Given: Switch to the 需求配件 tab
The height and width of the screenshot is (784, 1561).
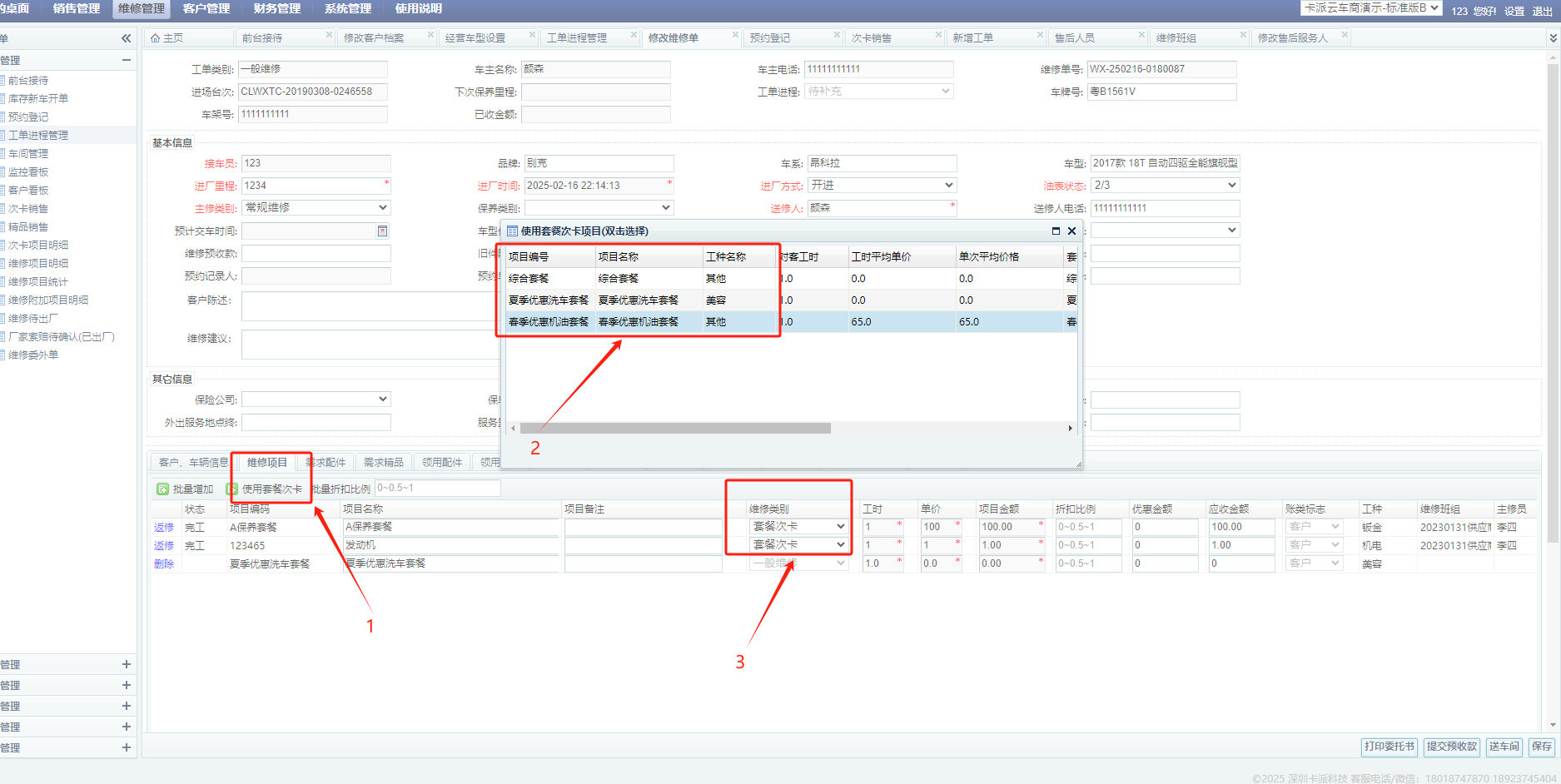Looking at the screenshot, I should [326, 463].
